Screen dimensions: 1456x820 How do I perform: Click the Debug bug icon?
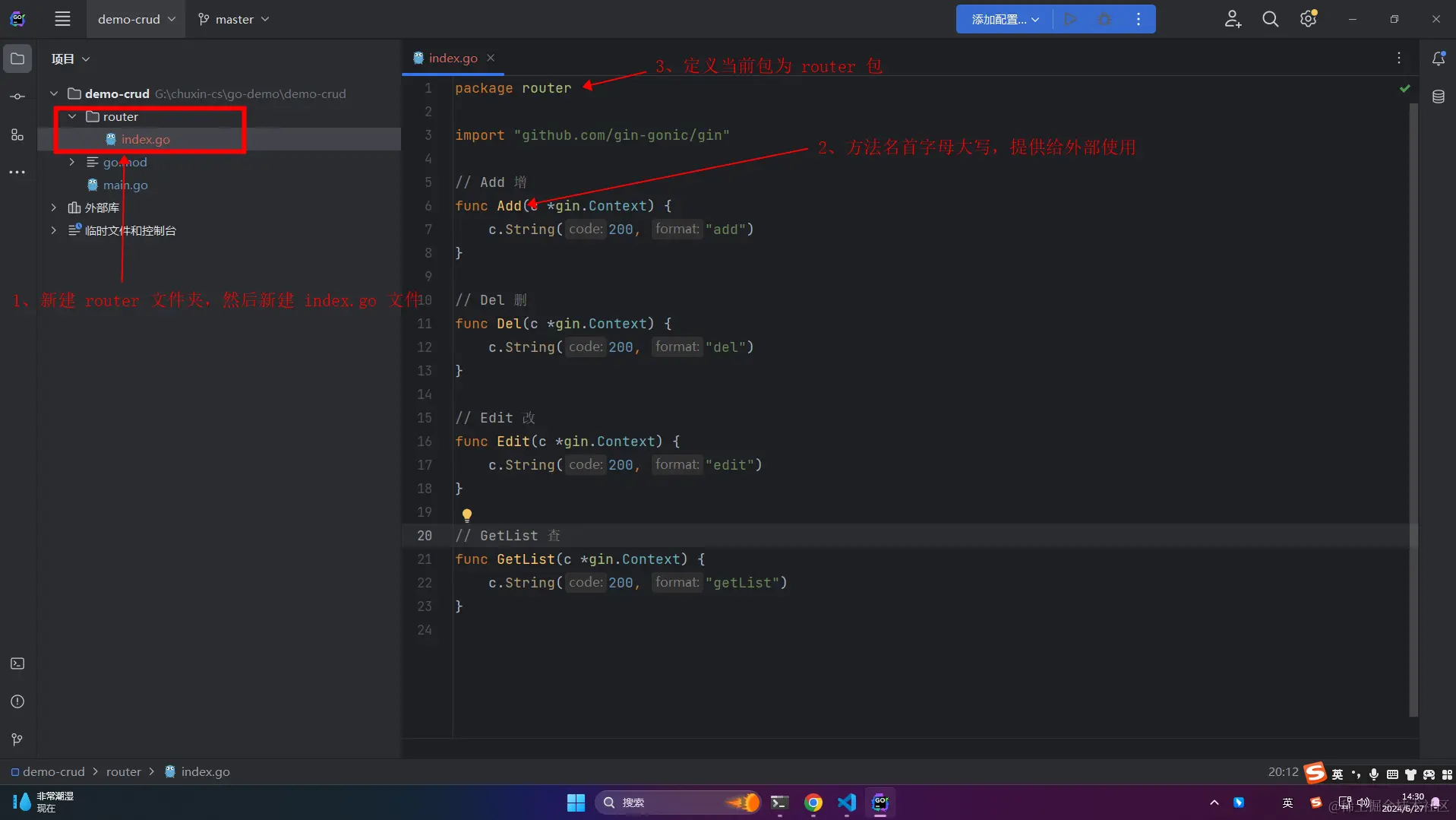(1104, 19)
